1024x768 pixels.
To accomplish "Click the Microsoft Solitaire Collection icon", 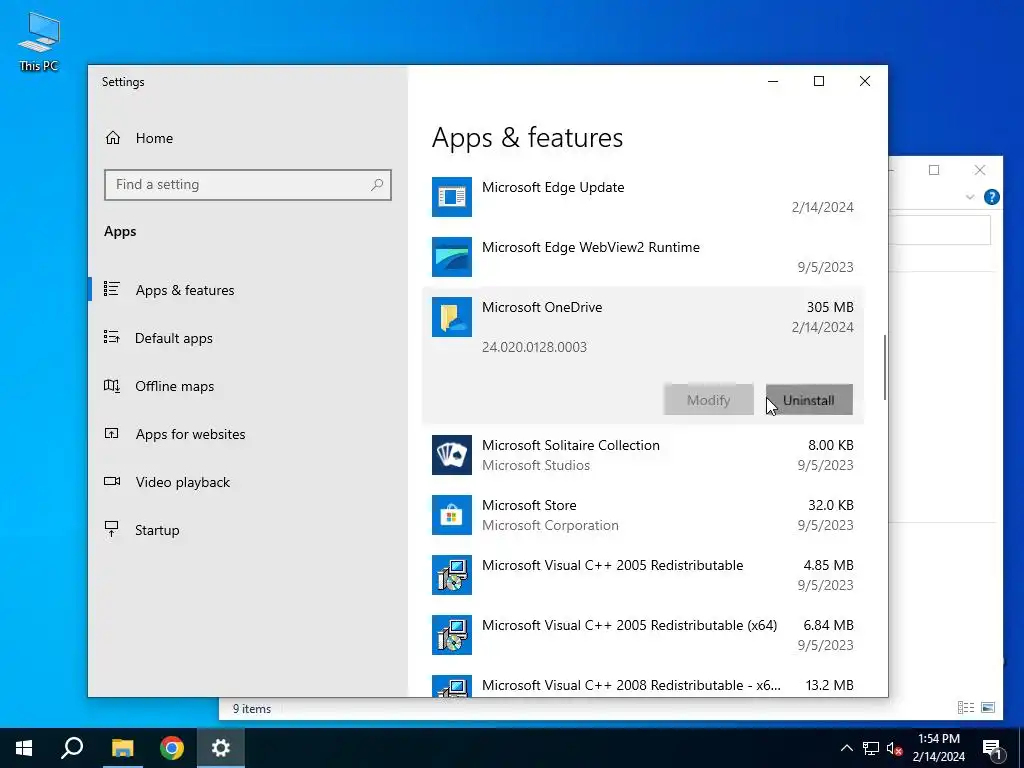I will [x=452, y=455].
